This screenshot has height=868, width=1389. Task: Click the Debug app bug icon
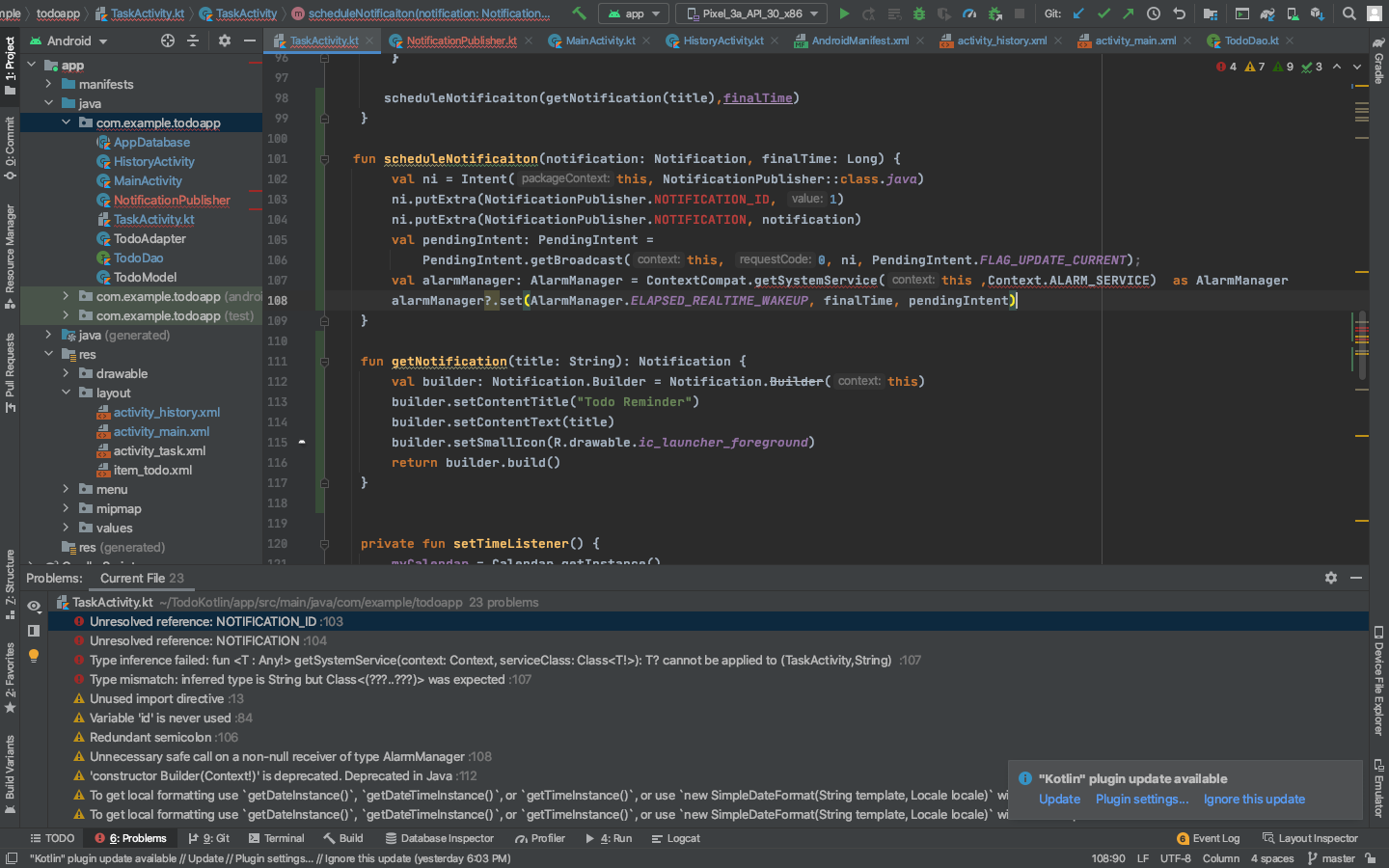918,14
